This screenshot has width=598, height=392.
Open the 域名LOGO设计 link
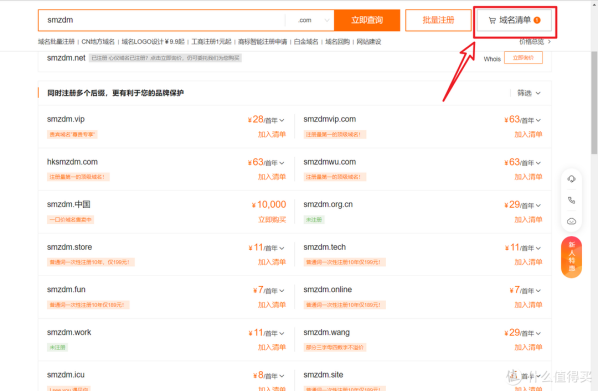point(153,42)
